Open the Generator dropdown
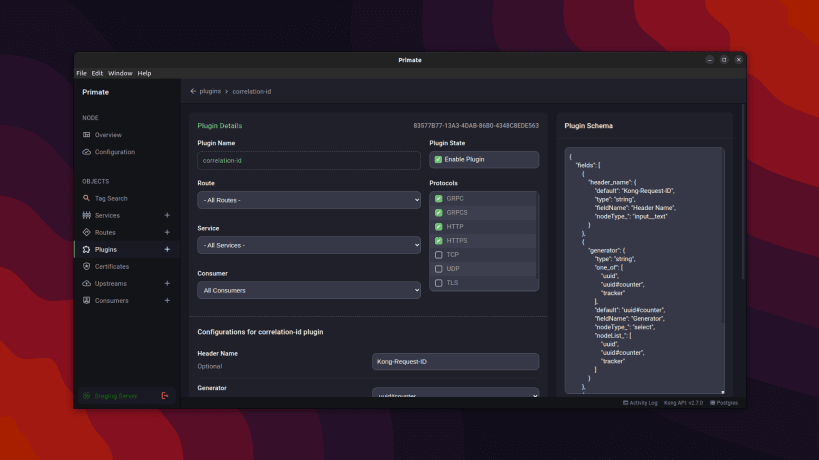The height and width of the screenshot is (460, 819). tap(455, 393)
